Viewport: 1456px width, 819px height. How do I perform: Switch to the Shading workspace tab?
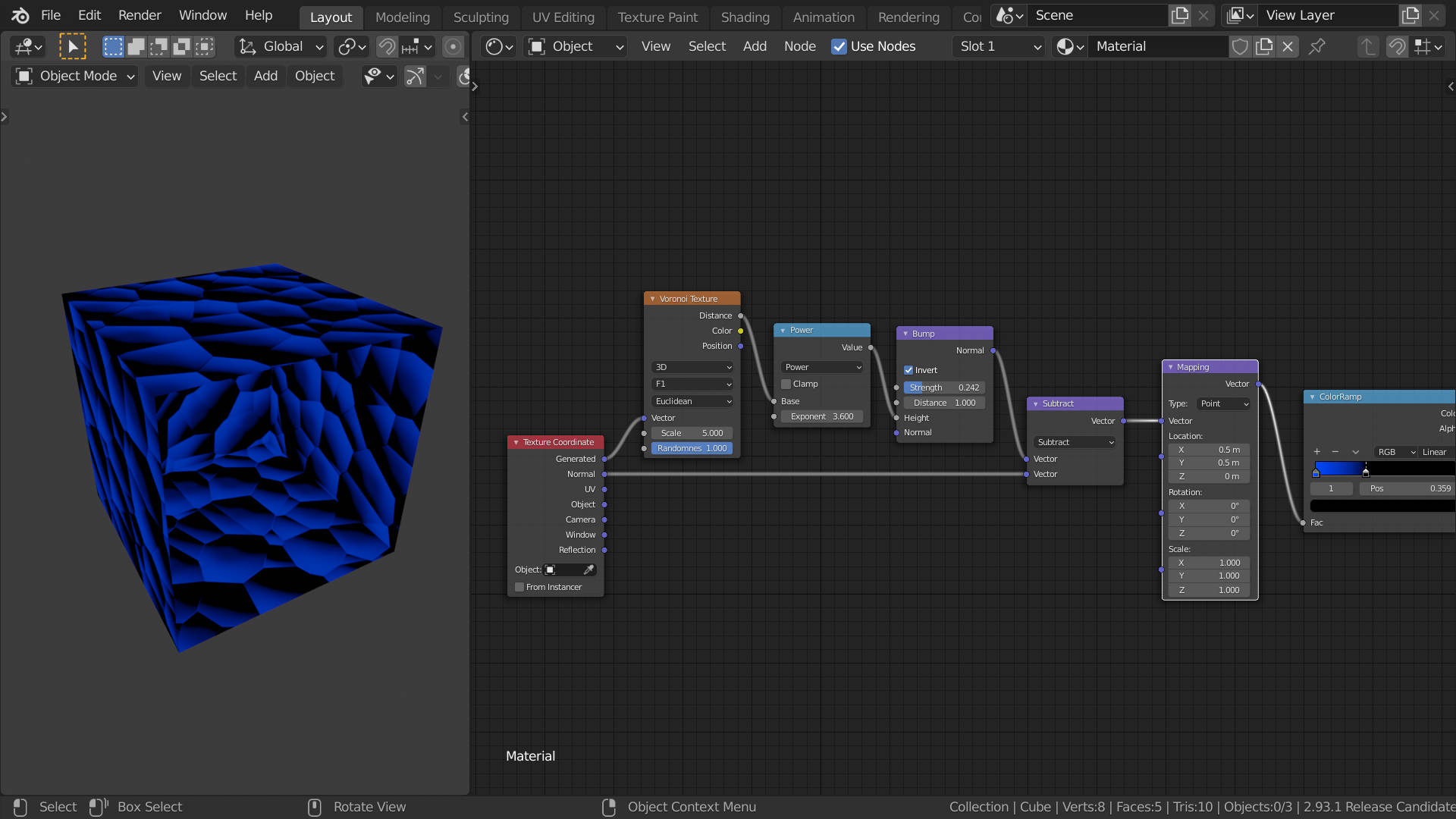point(745,17)
